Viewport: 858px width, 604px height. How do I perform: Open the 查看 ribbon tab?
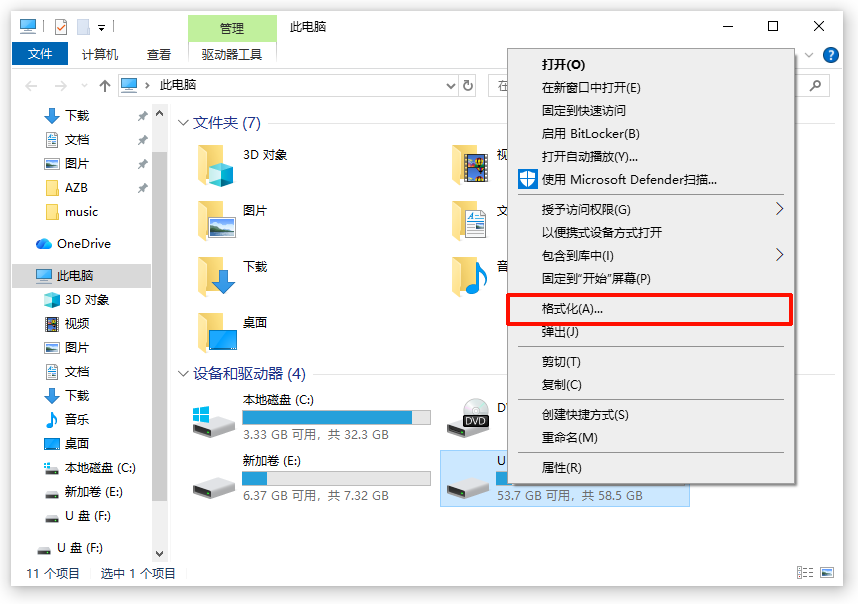tap(159, 55)
